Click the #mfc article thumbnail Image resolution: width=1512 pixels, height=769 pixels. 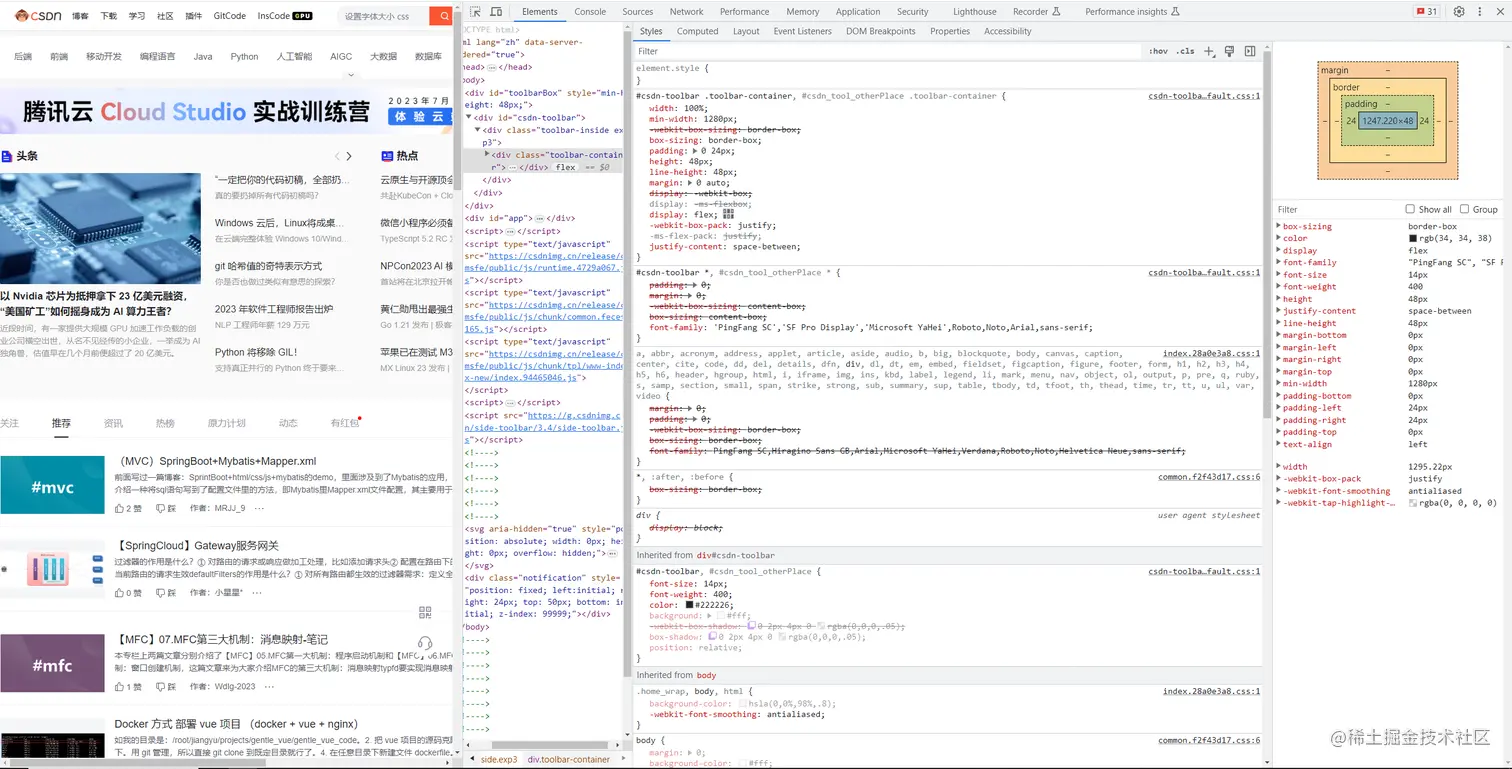52,663
